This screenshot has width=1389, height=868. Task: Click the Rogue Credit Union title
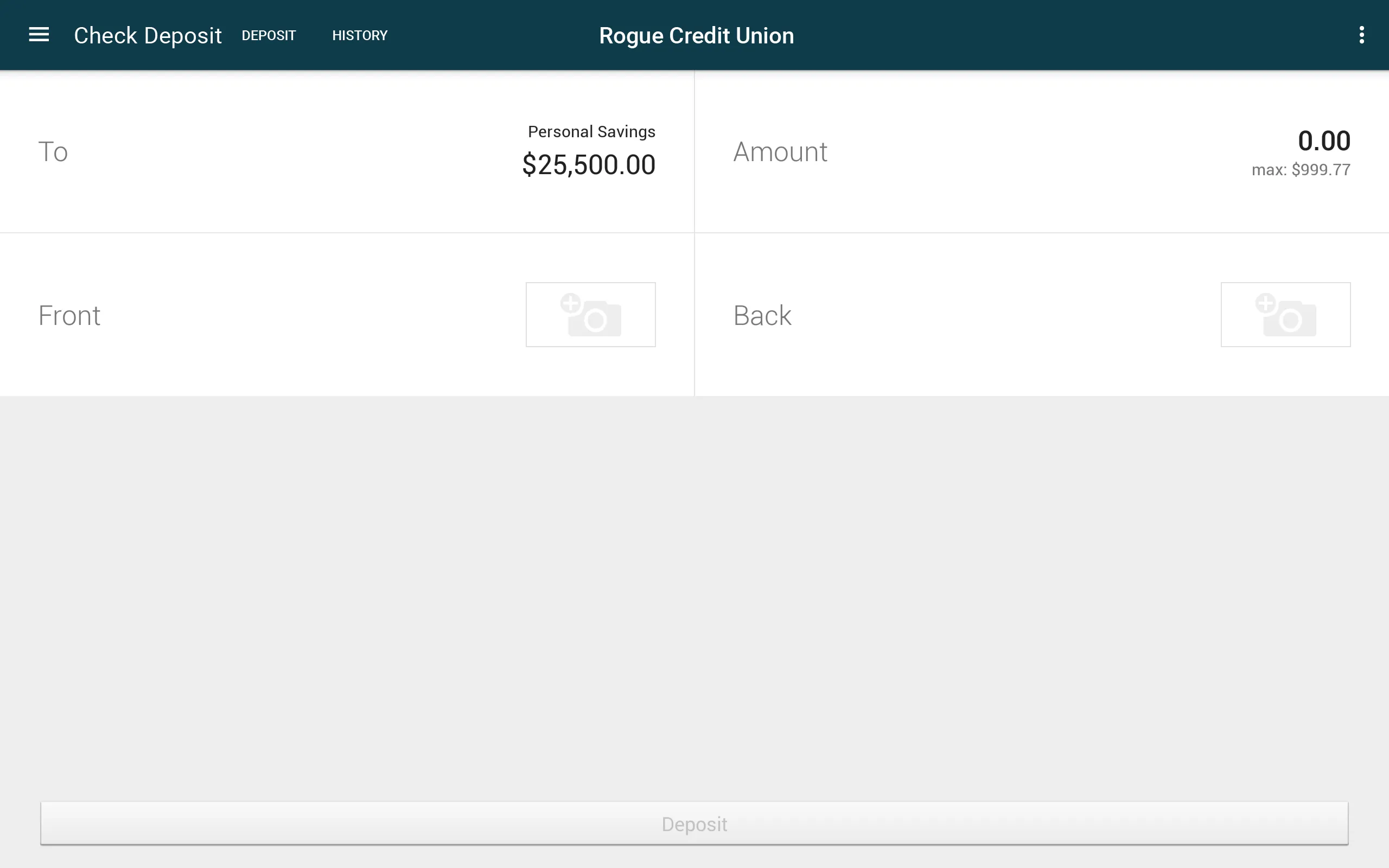(694, 35)
